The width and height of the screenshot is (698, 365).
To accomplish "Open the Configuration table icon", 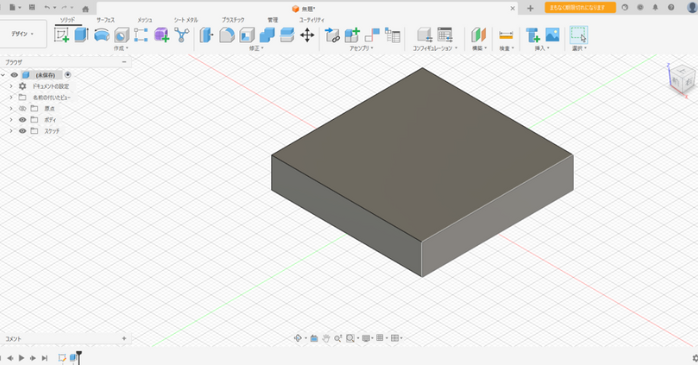I will pos(445,35).
